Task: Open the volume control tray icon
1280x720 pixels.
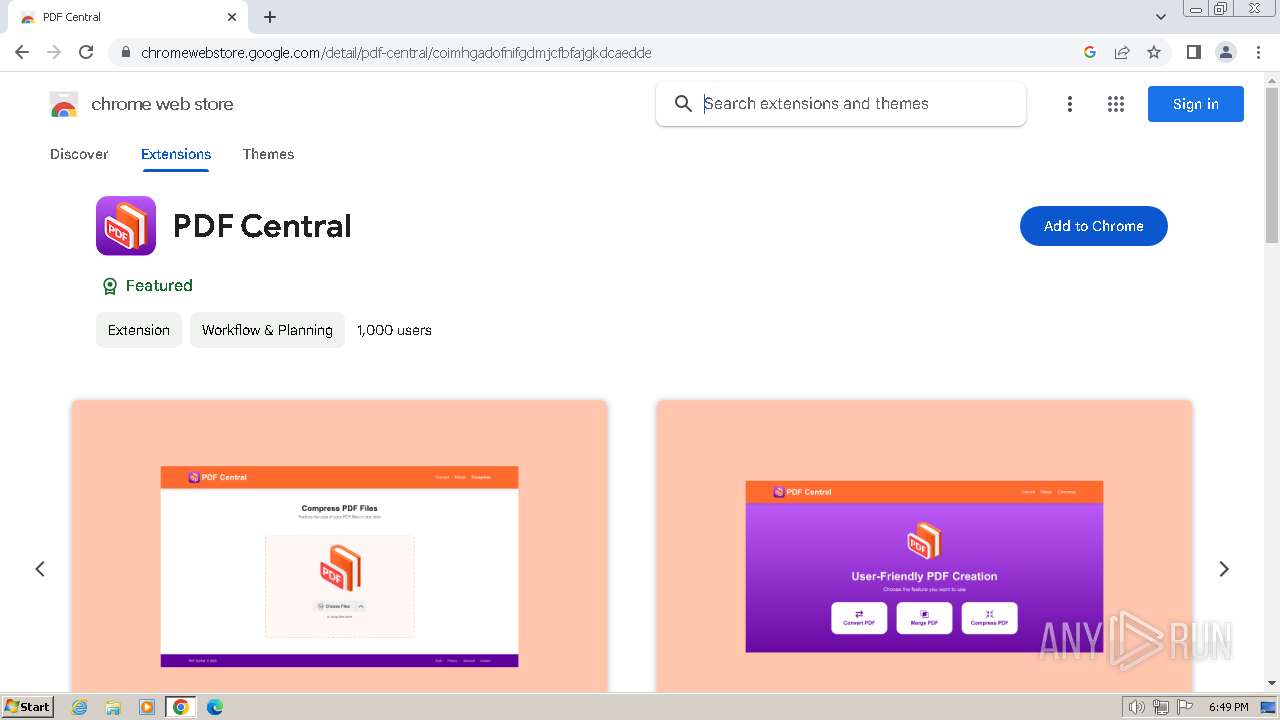Action: 1137,707
